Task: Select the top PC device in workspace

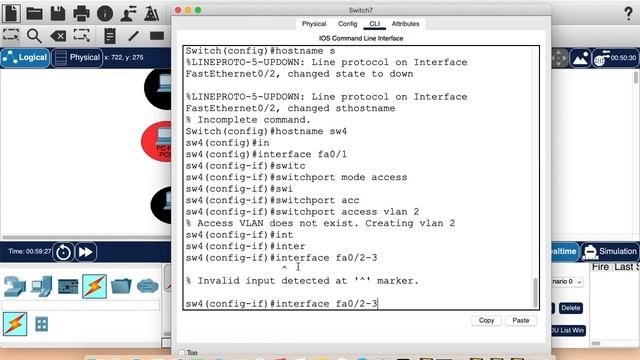Action: coord(159,89)
